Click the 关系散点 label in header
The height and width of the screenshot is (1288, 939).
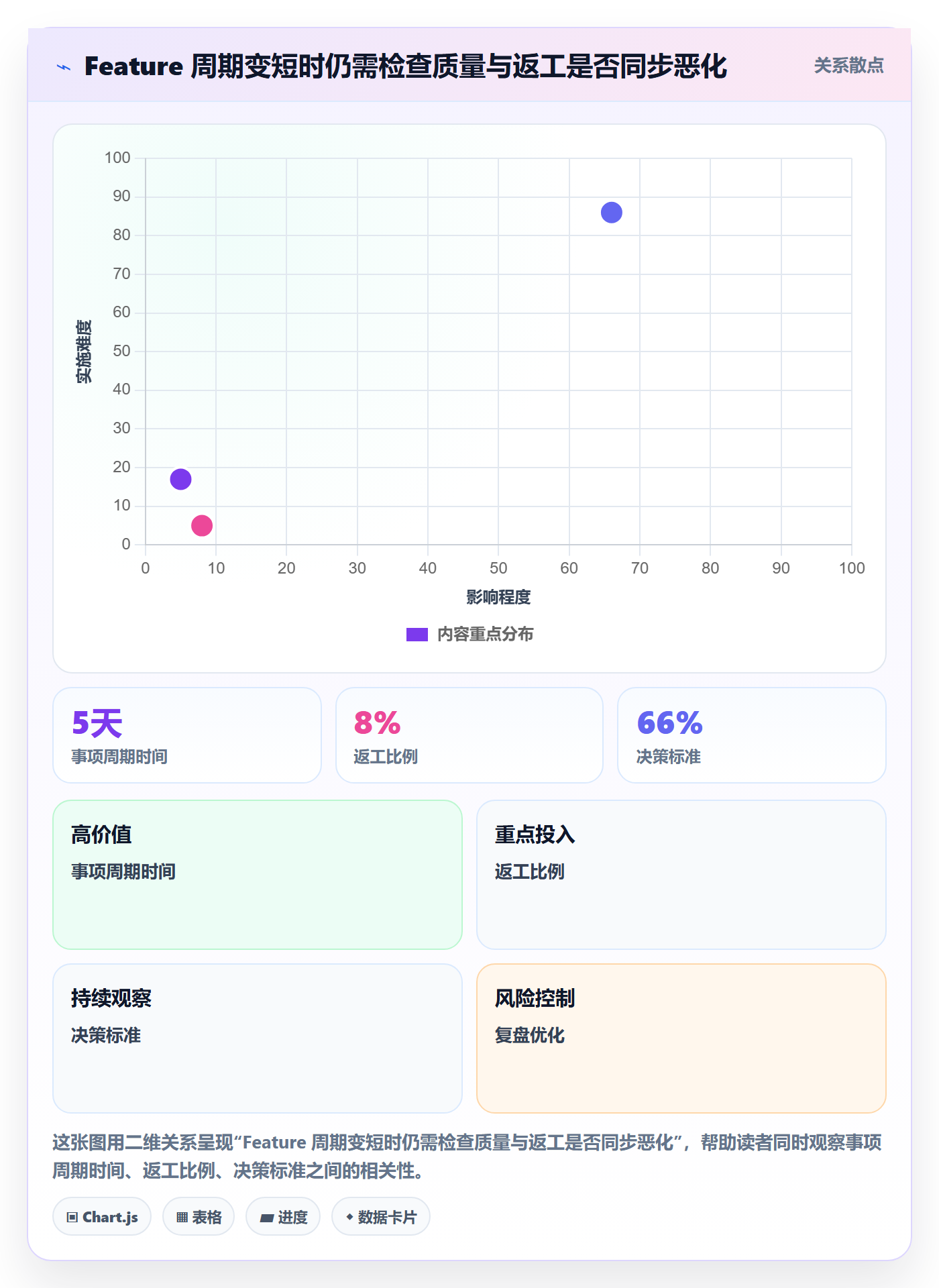[x=848, y=66]
